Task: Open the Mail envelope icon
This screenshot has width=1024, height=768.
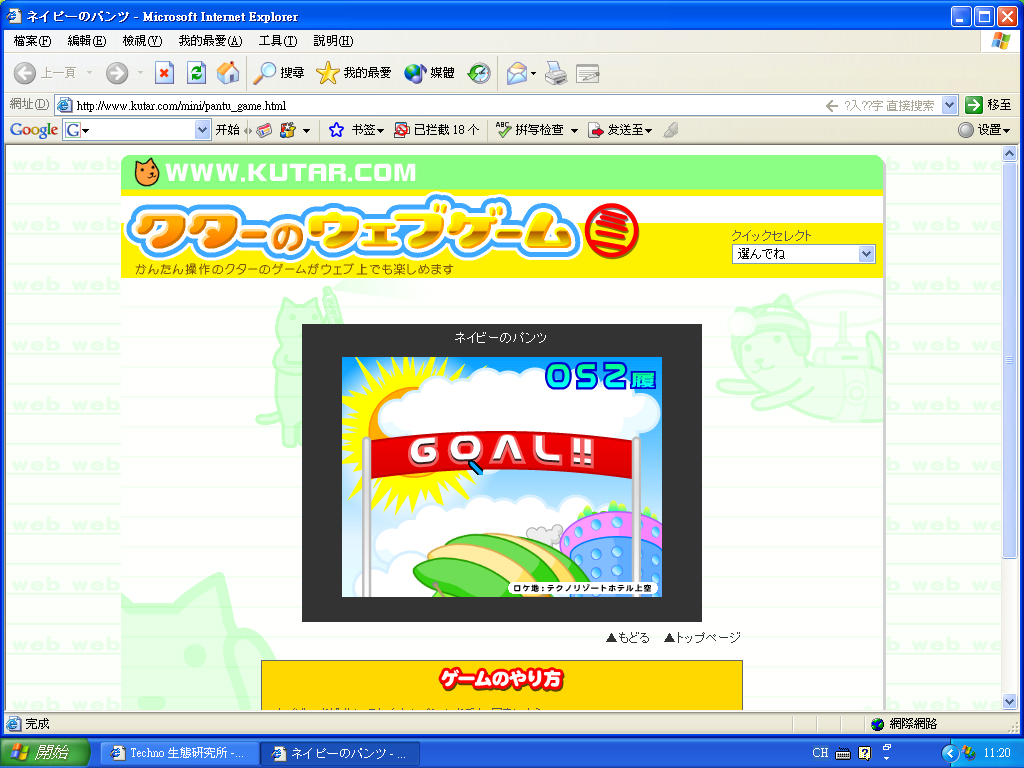Action: tap(517, 73)
